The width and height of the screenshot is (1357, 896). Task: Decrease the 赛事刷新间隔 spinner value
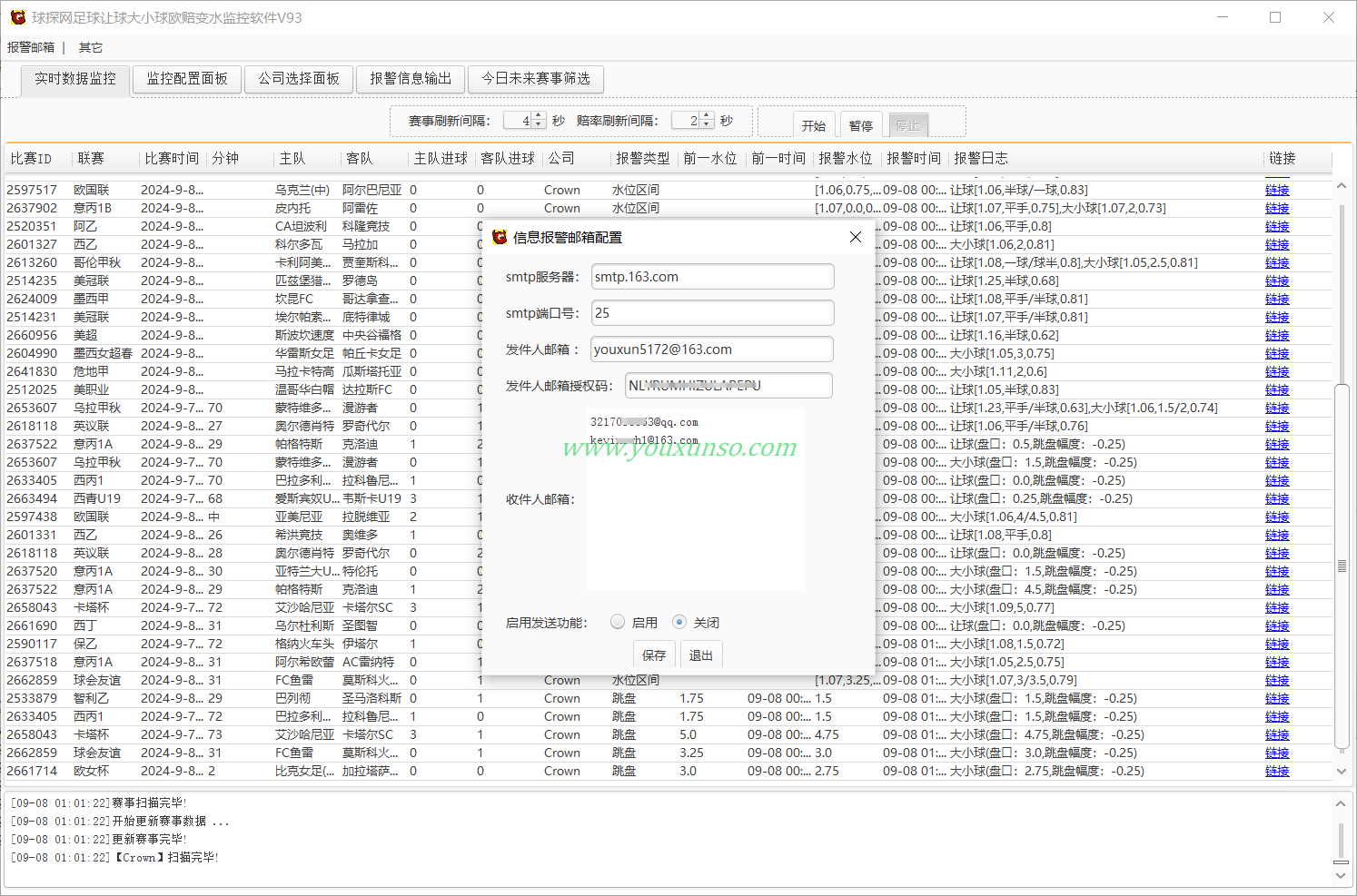[540, 124]
